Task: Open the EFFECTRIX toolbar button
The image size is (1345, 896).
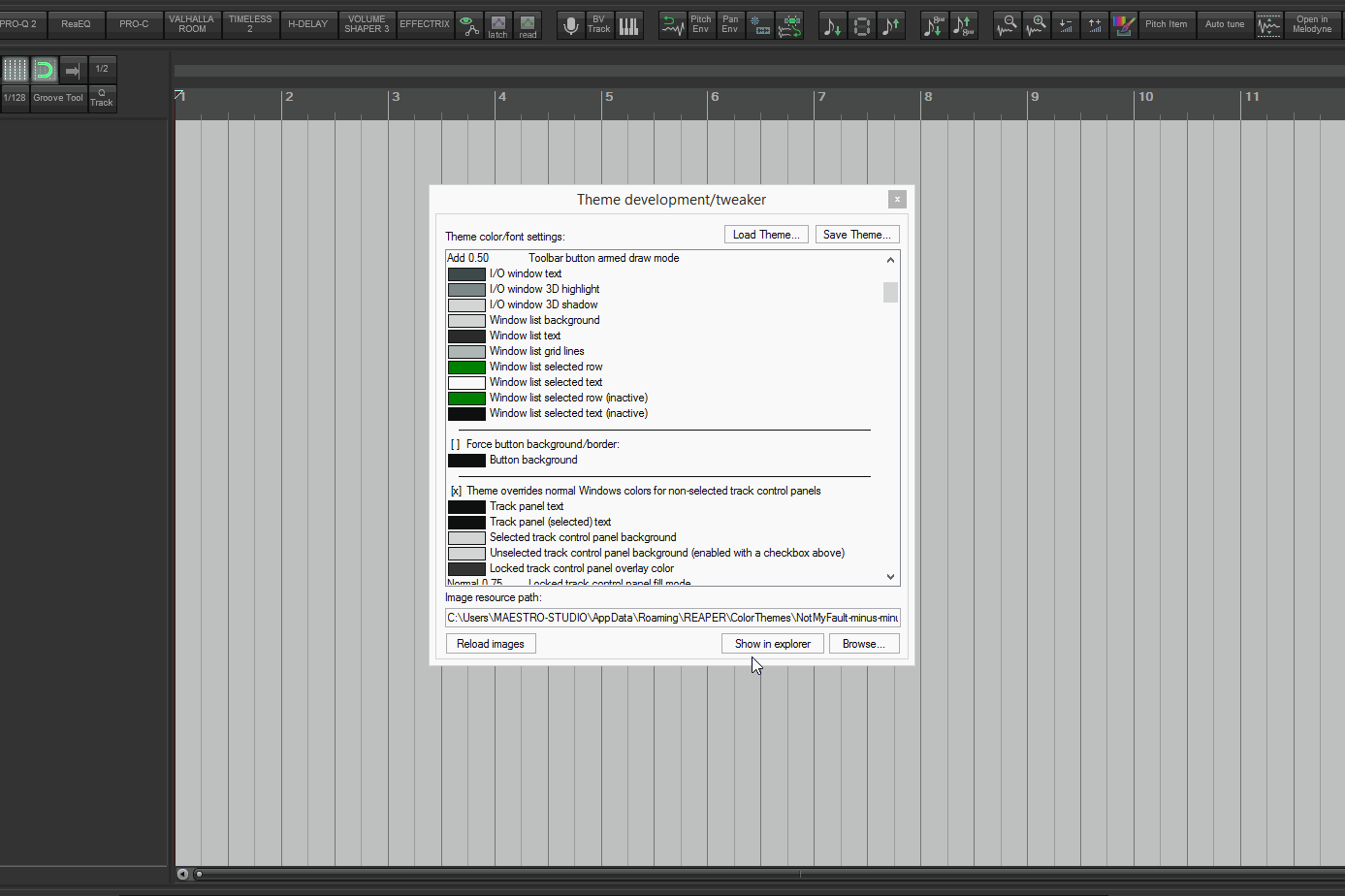Action: 425,25
